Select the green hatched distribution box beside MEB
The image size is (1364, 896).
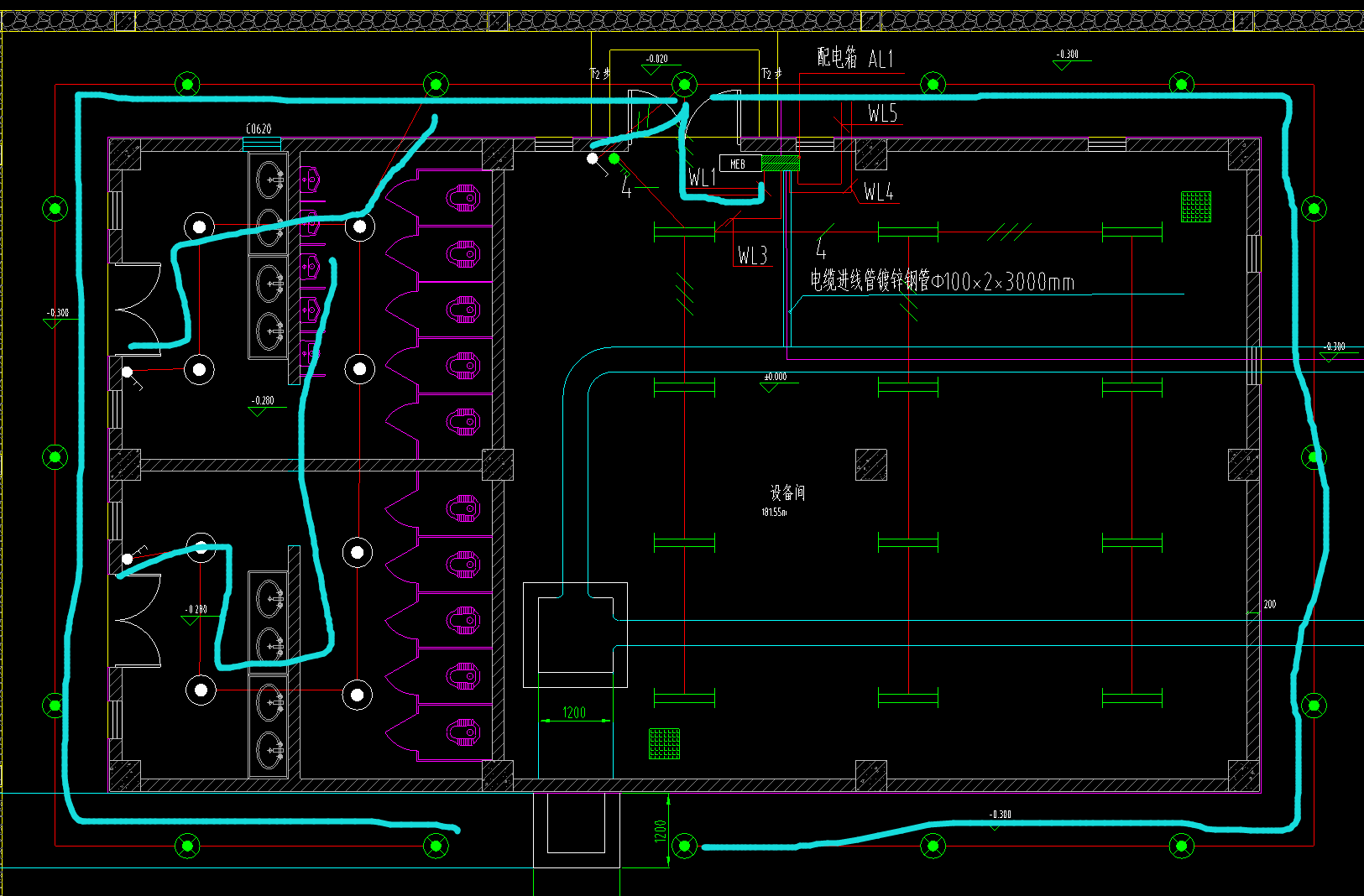pyautogui.click(x=781, y=163)
